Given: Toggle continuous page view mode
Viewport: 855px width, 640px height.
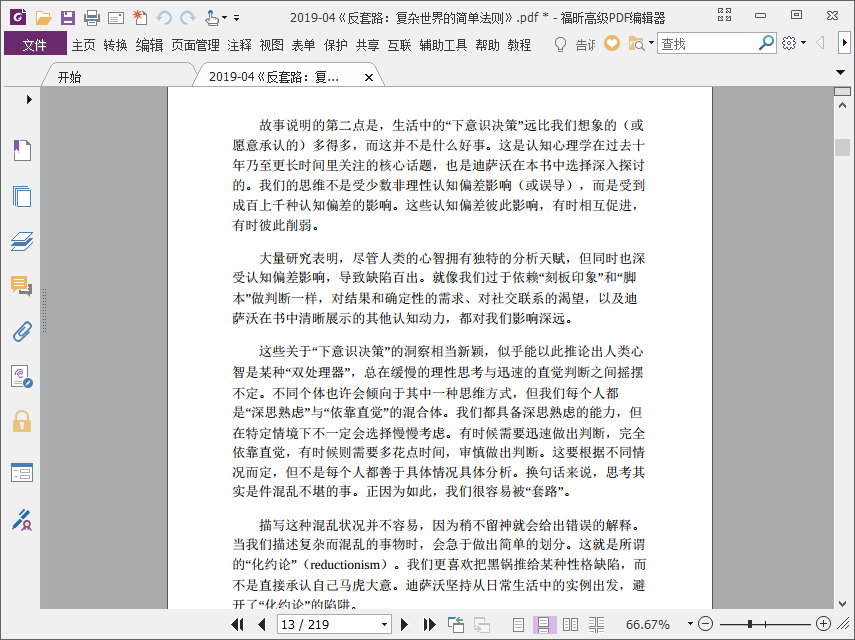Looking at the screenshot, I should point(544,625).
